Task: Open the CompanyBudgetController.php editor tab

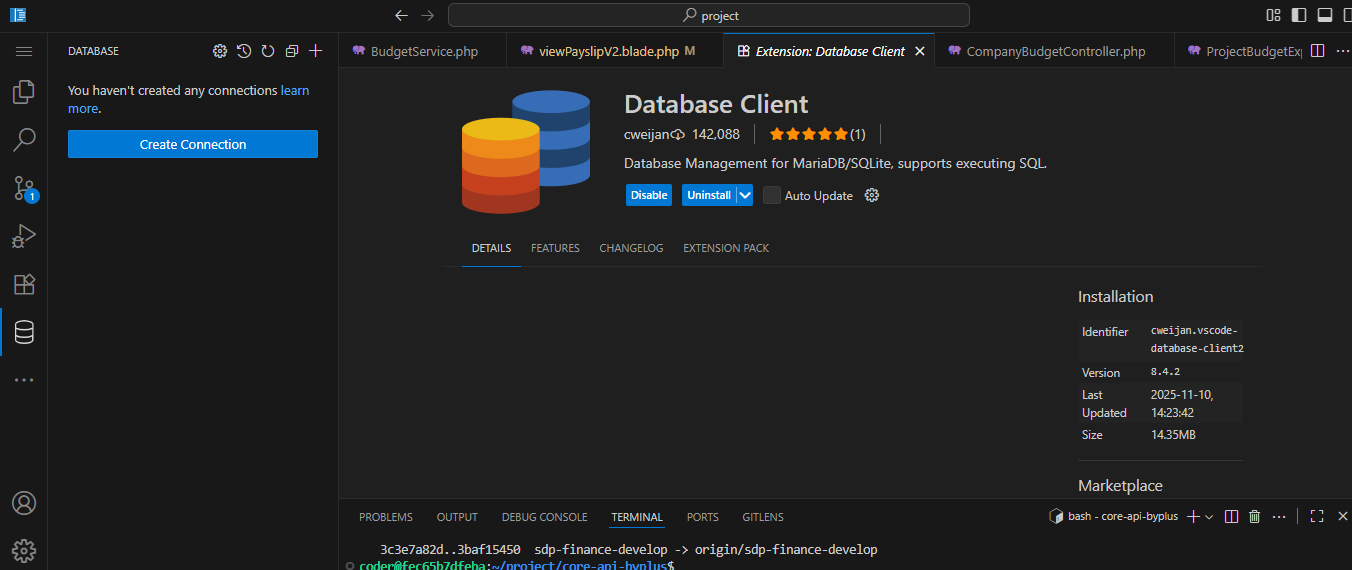Action: (x=1047, y=51)
